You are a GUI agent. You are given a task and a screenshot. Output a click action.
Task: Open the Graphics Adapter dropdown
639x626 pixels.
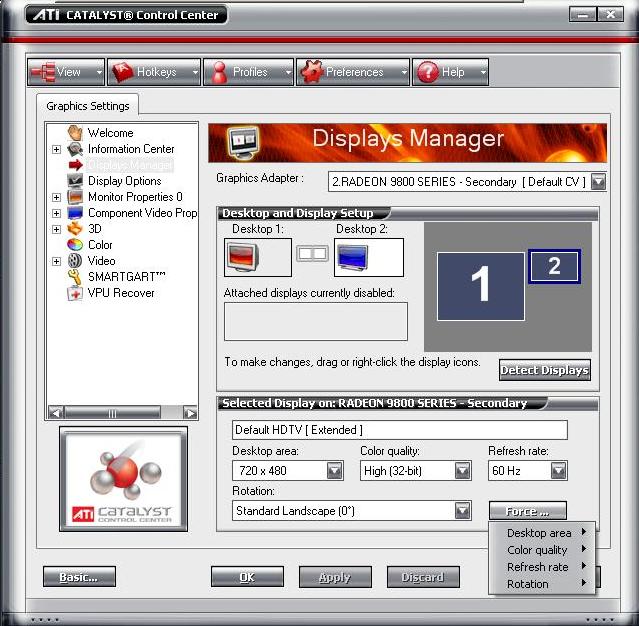coord(598,181)
